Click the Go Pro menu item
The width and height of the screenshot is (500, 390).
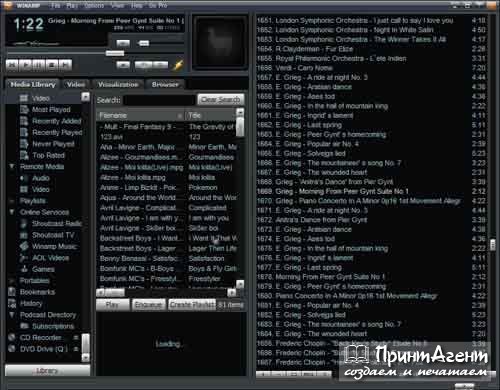(x=158, y=6)
